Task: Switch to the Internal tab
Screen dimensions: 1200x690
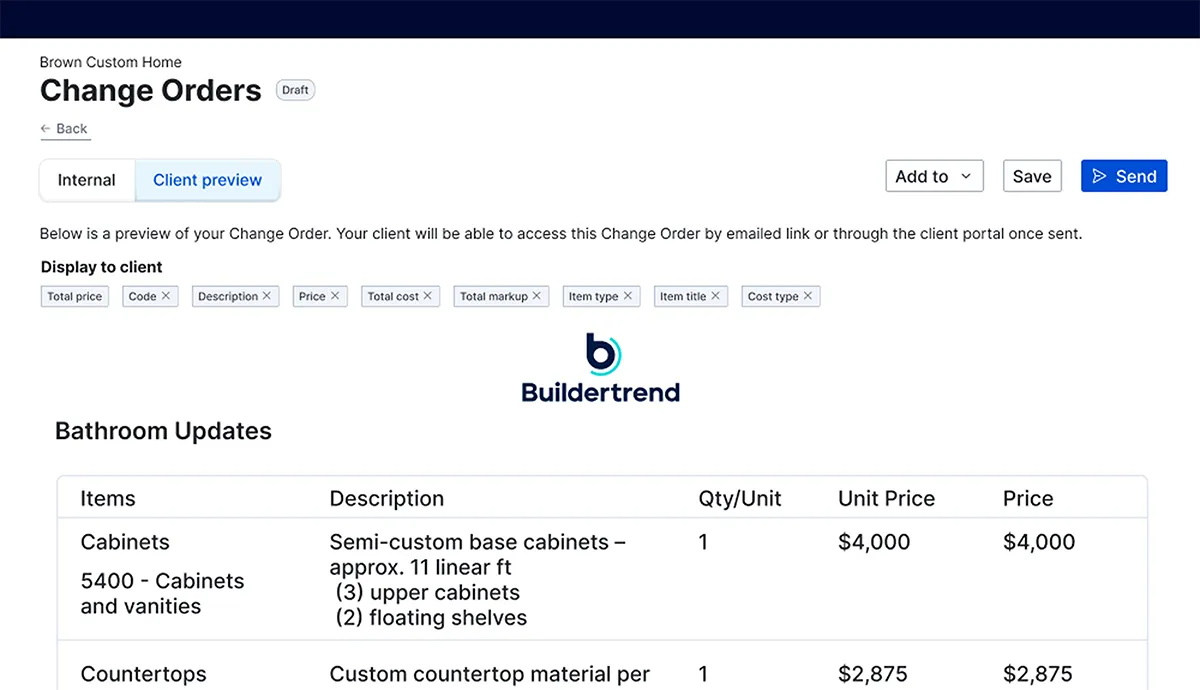Action: [x=87, y=180]
